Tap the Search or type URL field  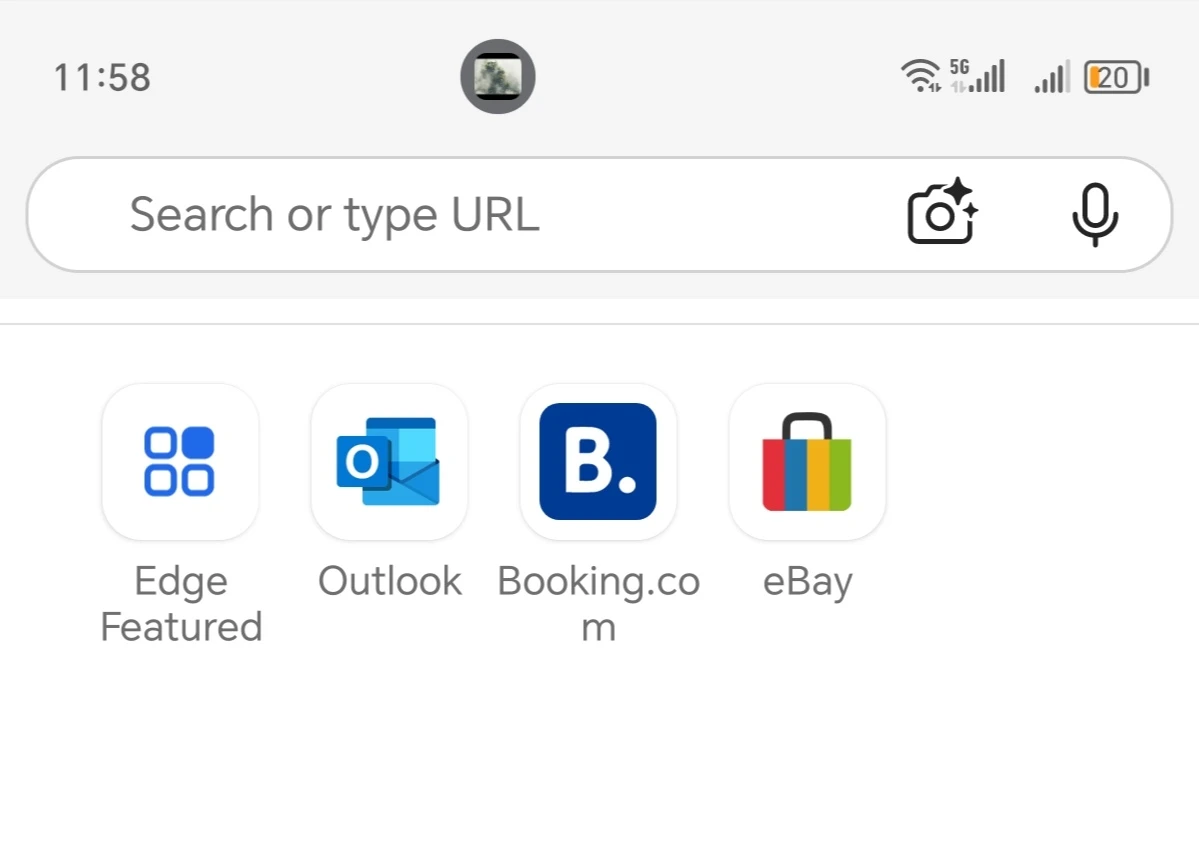(600, 214)
